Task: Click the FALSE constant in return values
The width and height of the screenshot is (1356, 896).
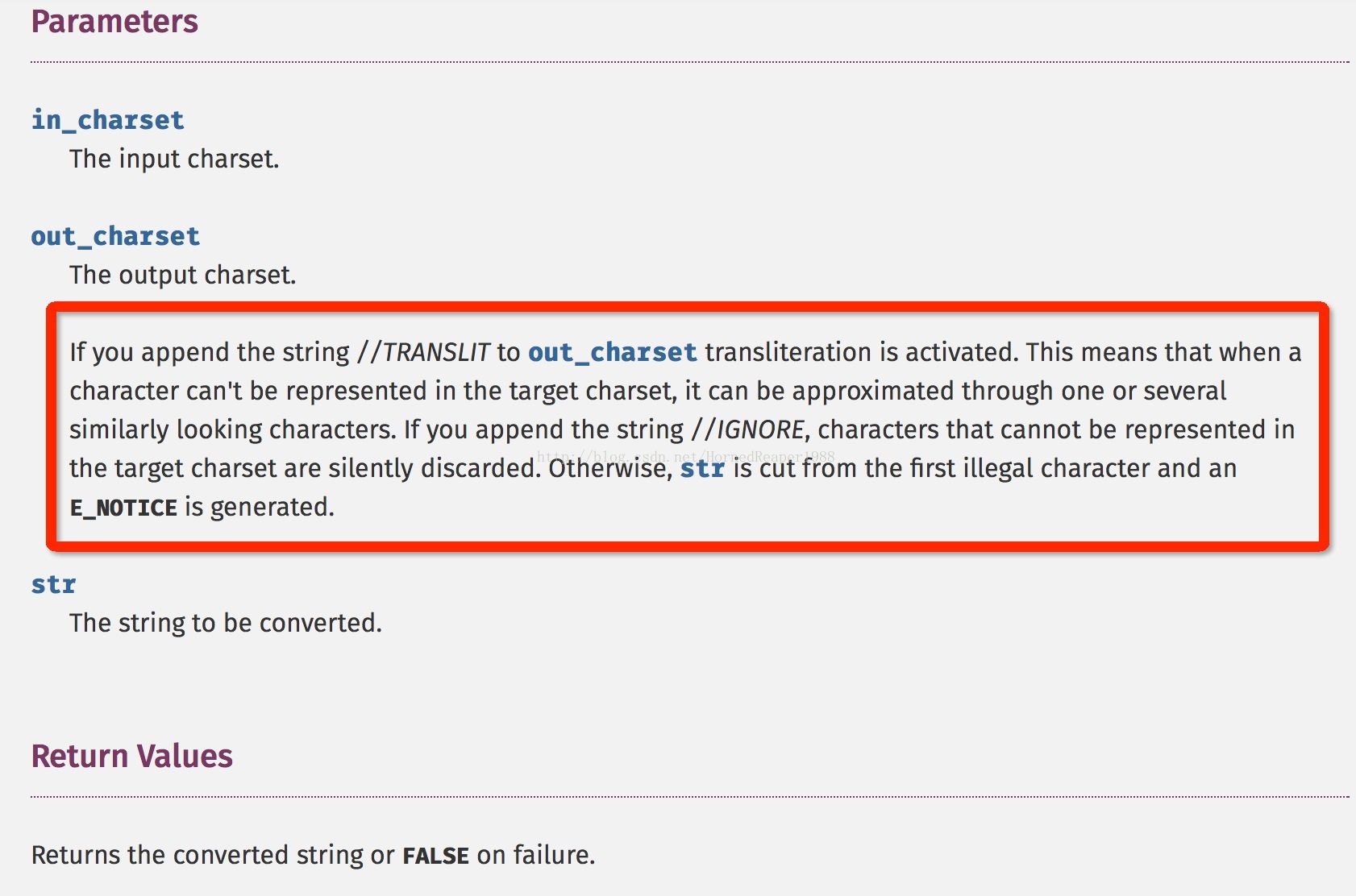Action: point(435,856)
